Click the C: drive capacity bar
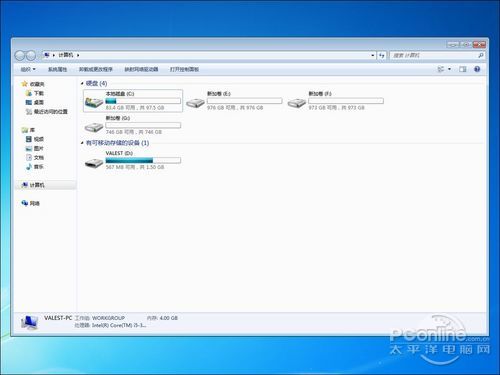Screen dimensions: 500x375 coord(143,101)
